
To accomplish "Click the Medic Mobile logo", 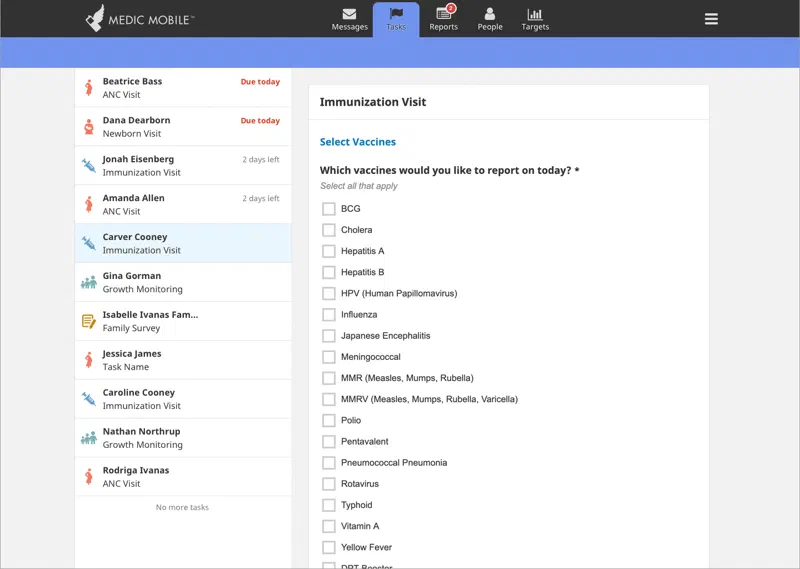I will click(139, 18).
